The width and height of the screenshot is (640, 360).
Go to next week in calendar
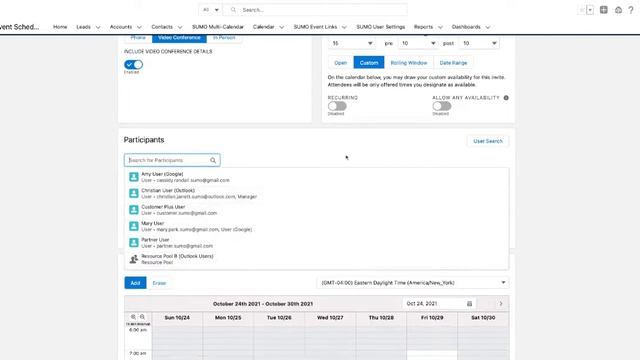click(x=501, y=304)
